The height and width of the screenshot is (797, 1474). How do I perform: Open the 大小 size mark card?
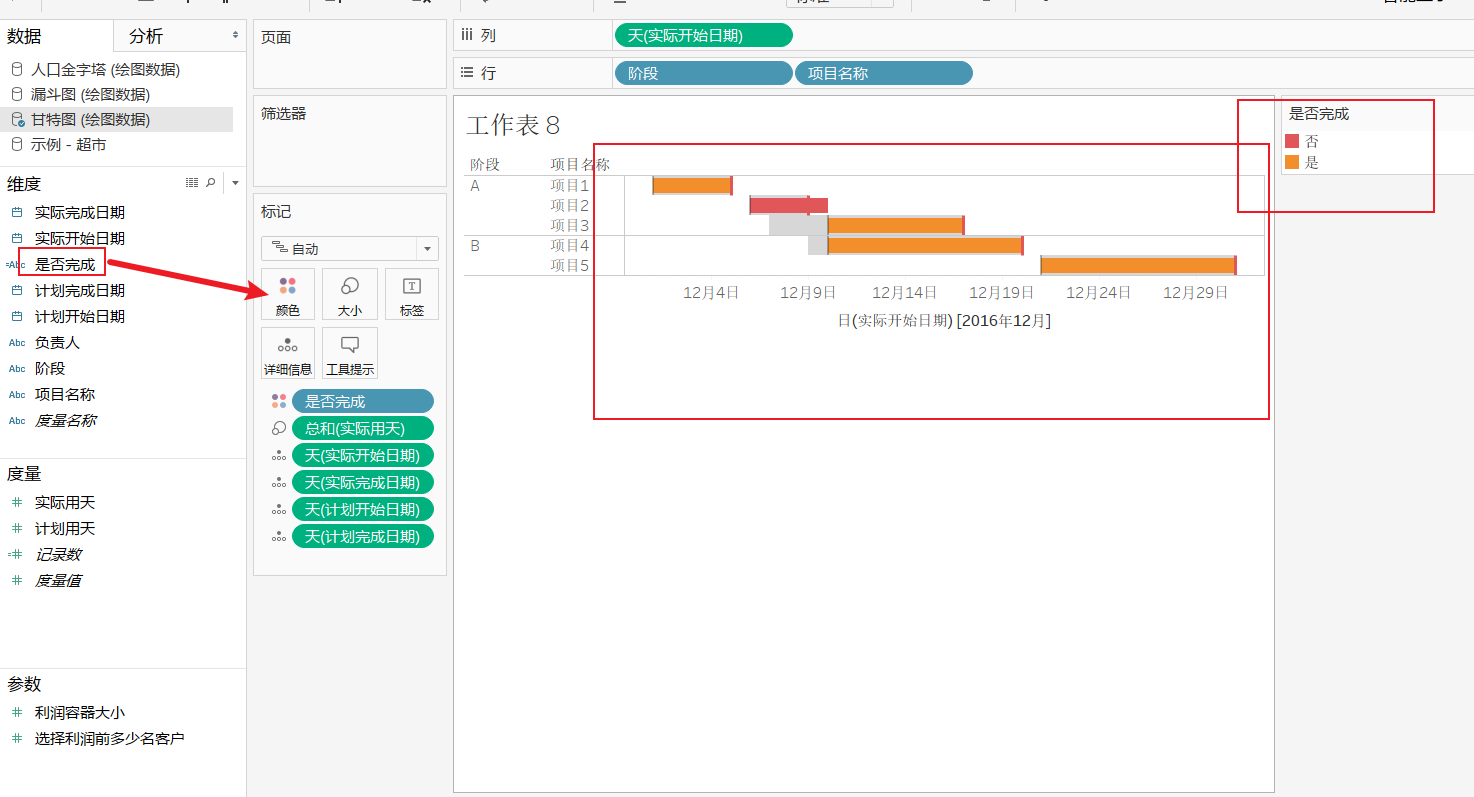tap(350, 294)
